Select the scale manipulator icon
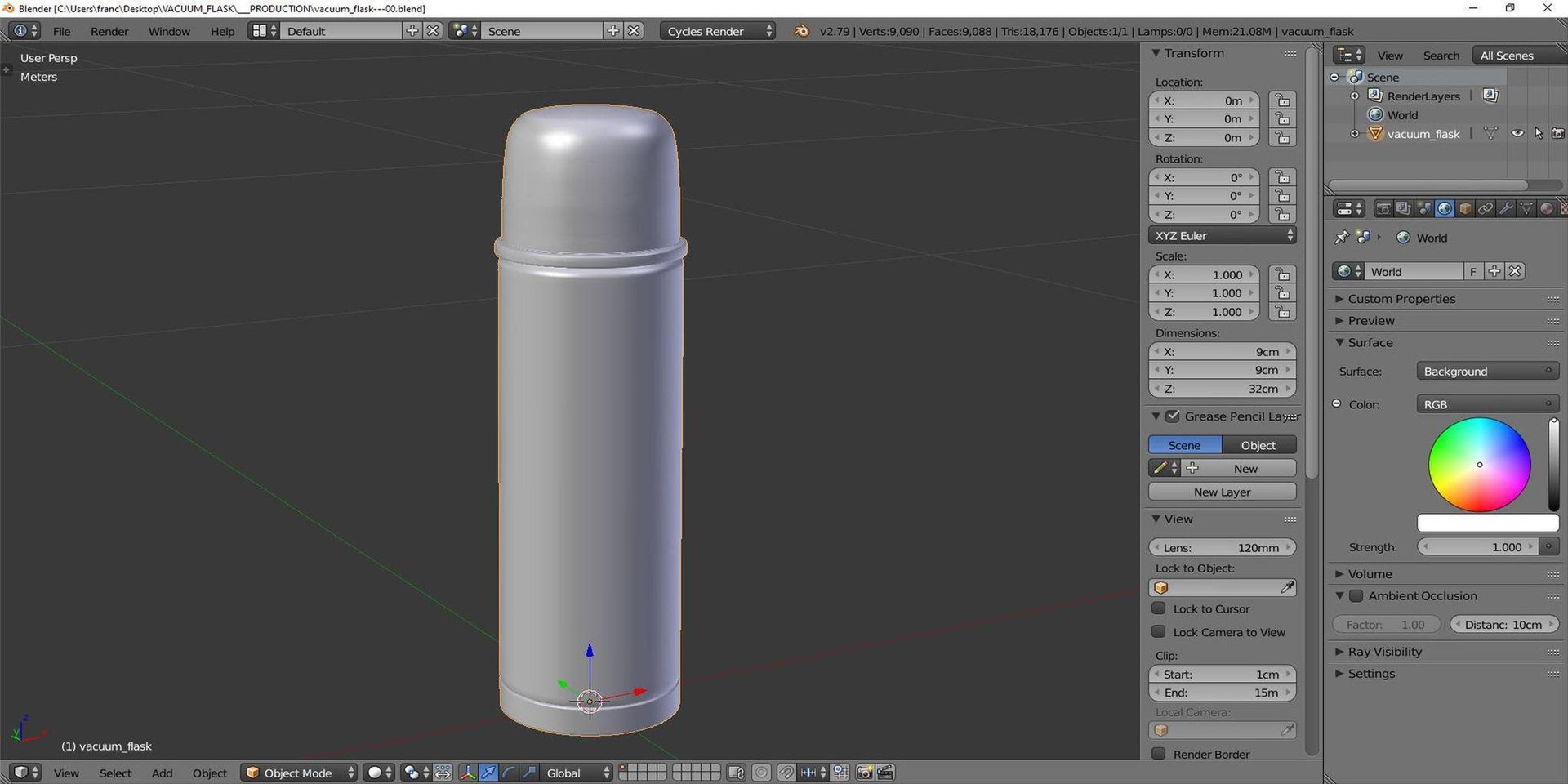 point(529,773)
